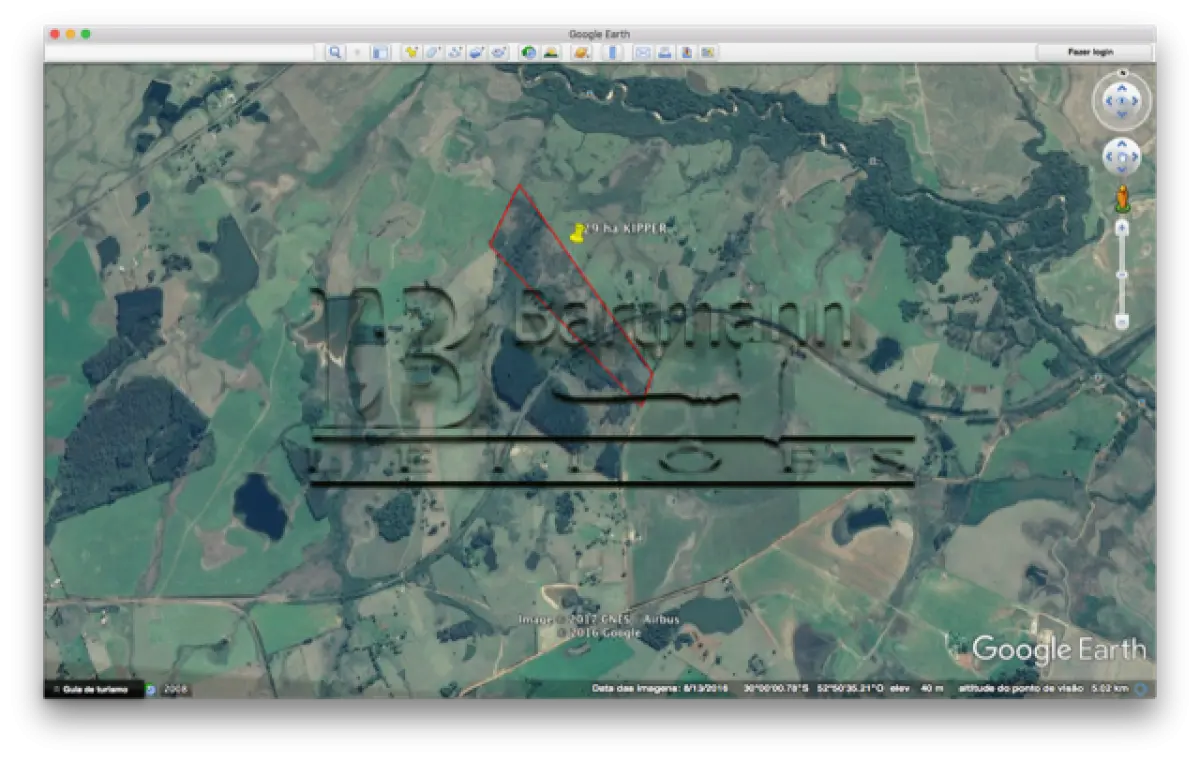Select the Add Path tool
The width and height of the screenshot is (1200, 761).
455,52
